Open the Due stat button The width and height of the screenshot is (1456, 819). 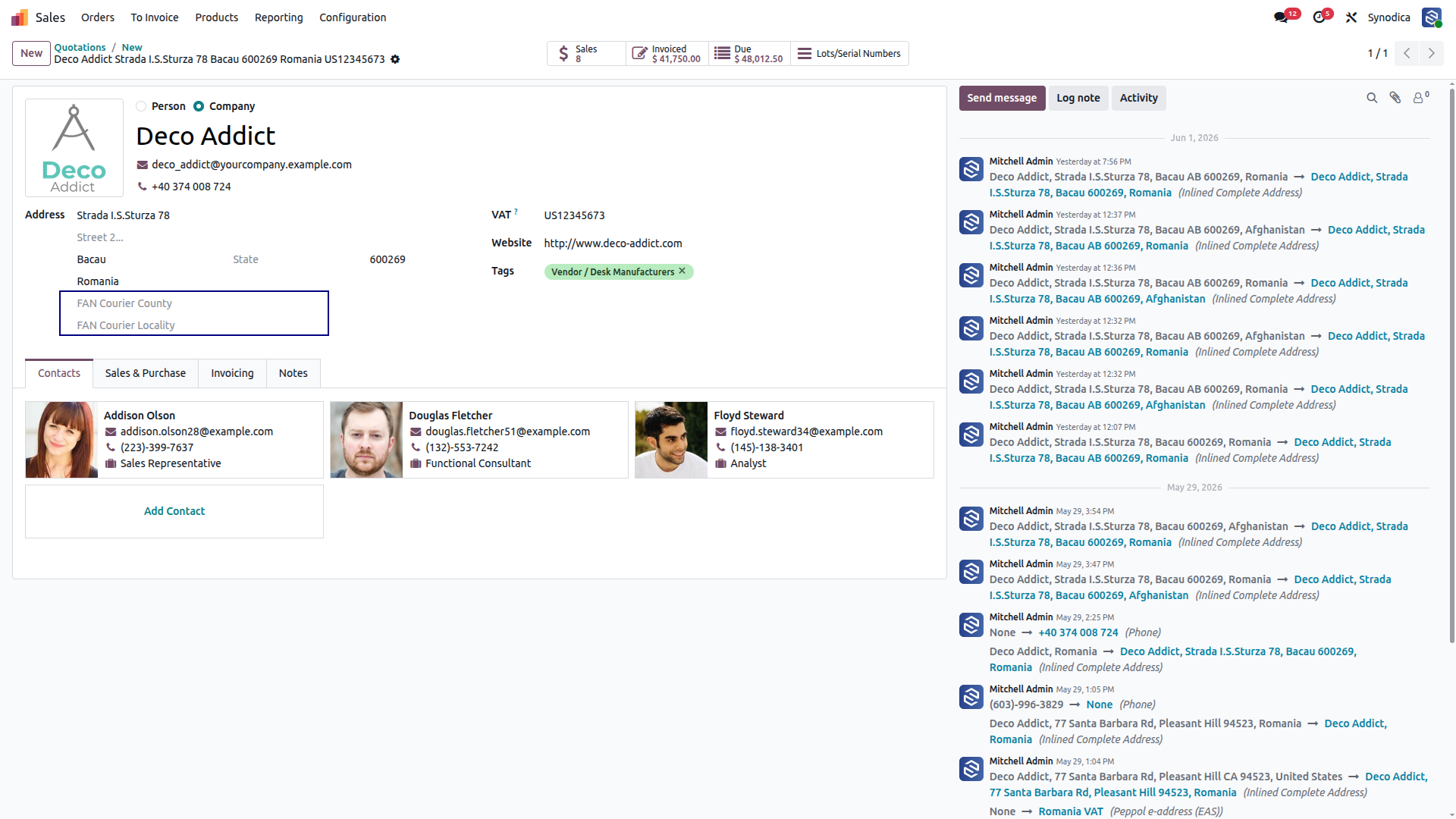pyautogui.click(x=749, y=53)
